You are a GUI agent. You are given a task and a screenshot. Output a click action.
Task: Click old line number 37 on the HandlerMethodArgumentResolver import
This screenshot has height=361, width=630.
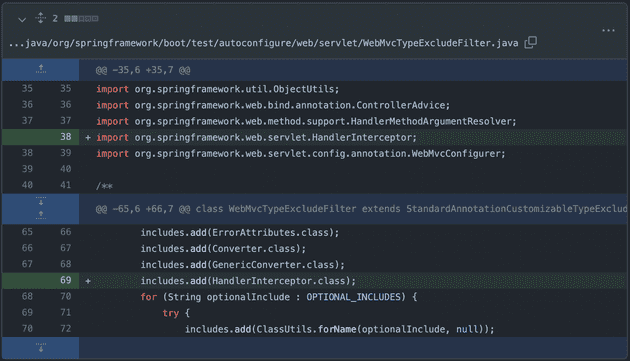coord(27,121)
